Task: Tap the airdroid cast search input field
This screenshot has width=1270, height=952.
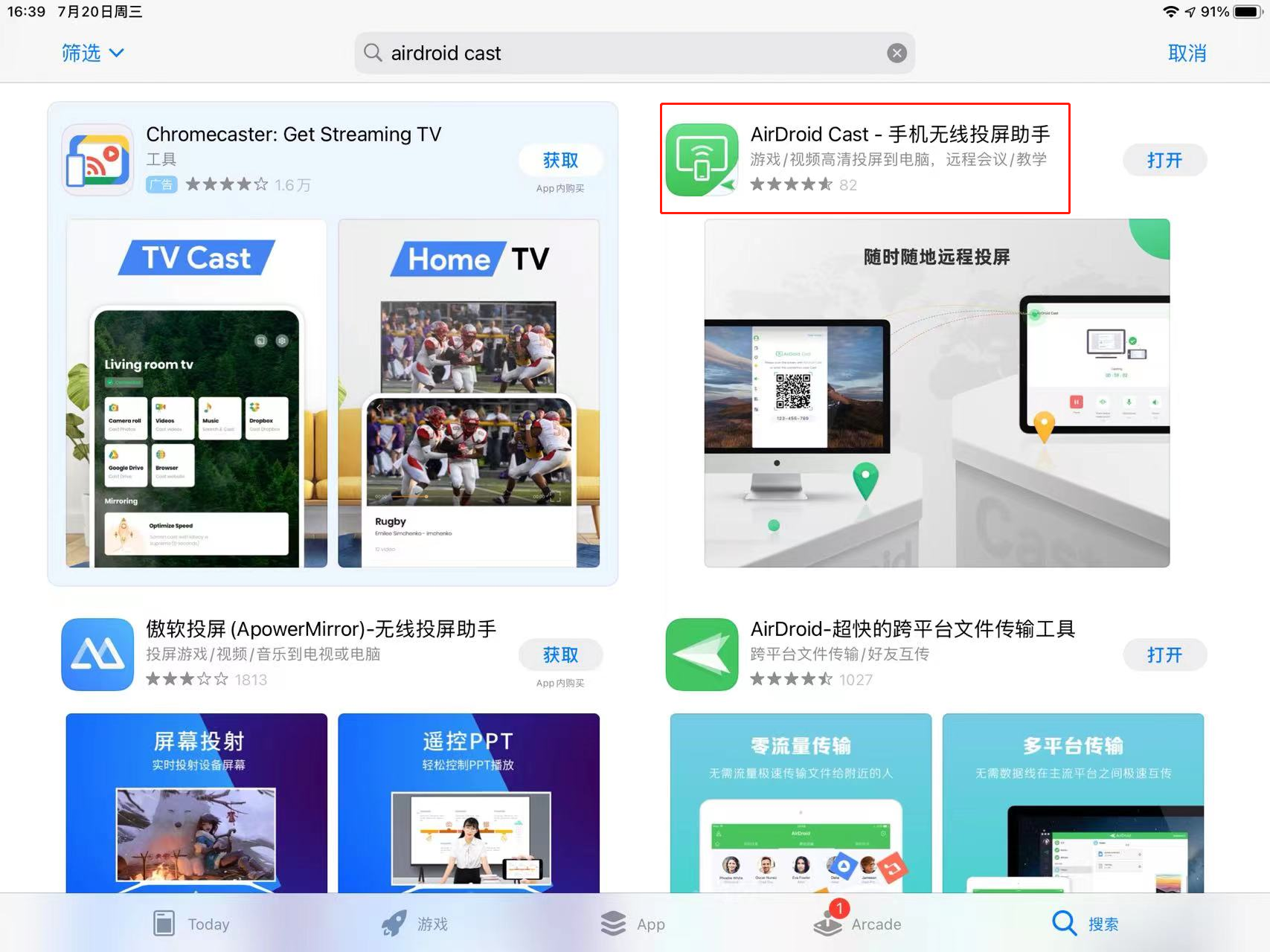Action: click(x=632, y=53)
